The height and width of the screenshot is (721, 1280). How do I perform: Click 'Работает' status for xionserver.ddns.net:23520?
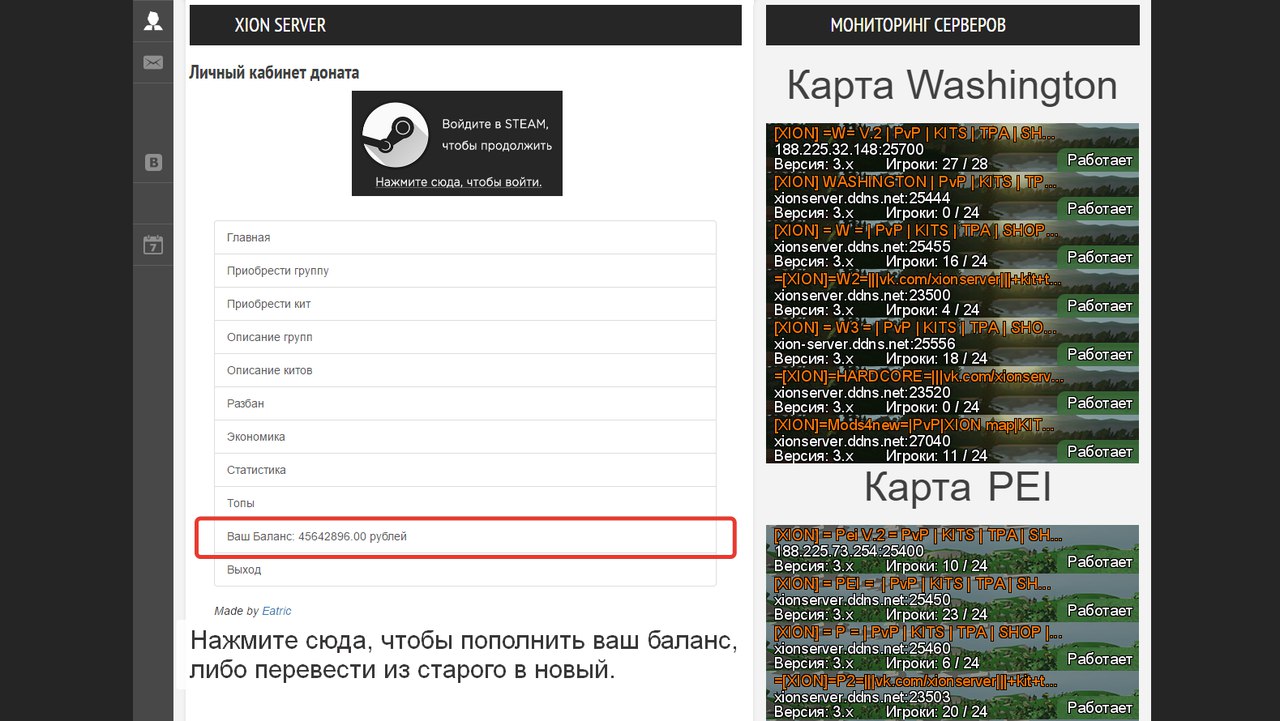point(1099,402)
